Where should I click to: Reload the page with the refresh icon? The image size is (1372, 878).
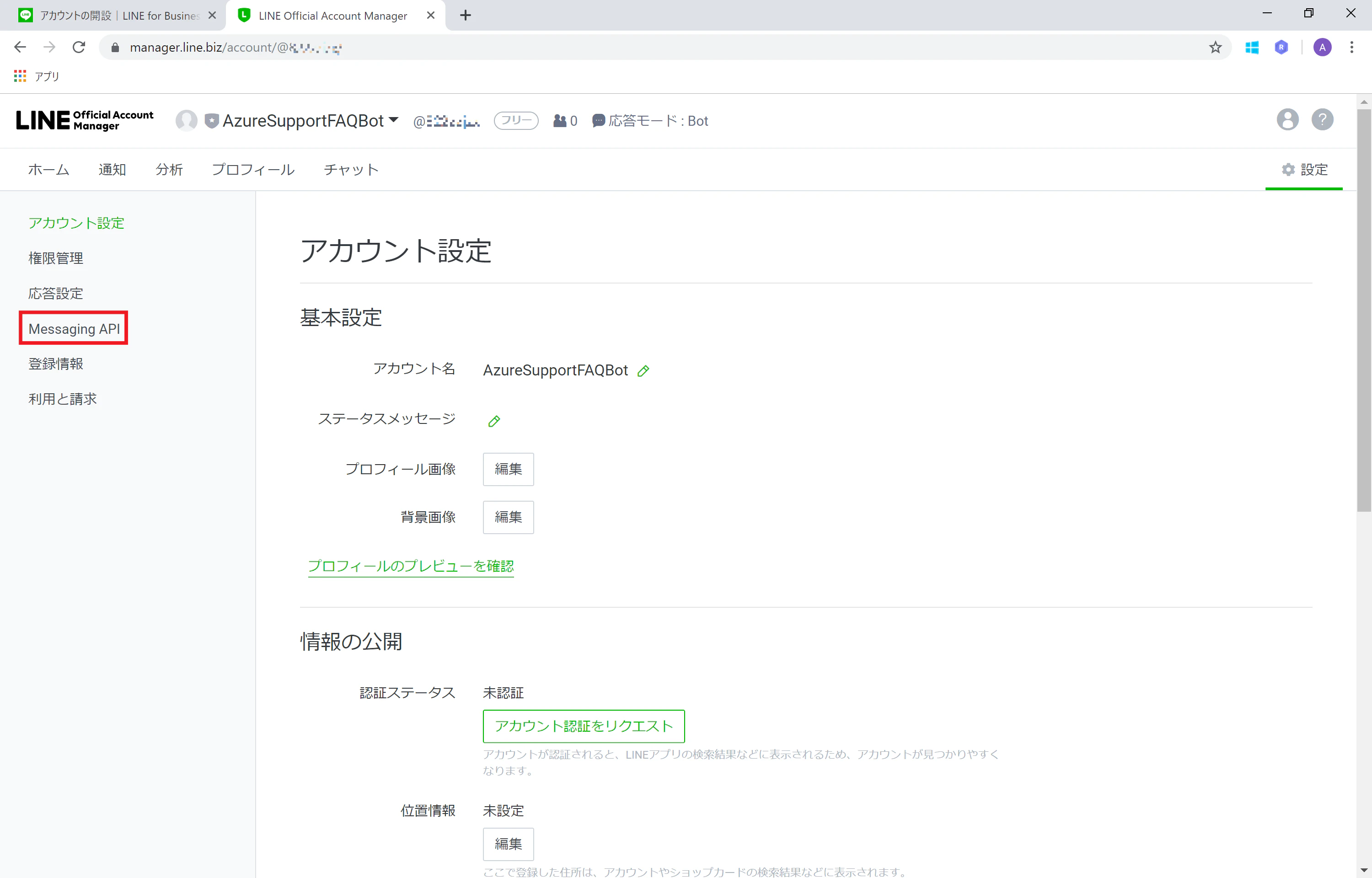79,47
